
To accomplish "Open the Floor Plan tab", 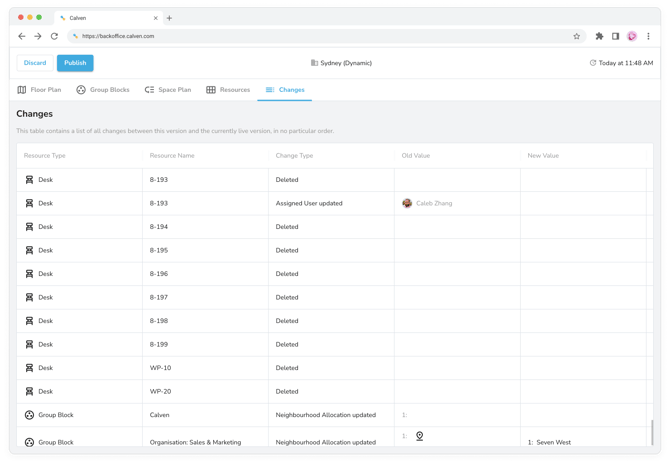I will coord(39,90).
